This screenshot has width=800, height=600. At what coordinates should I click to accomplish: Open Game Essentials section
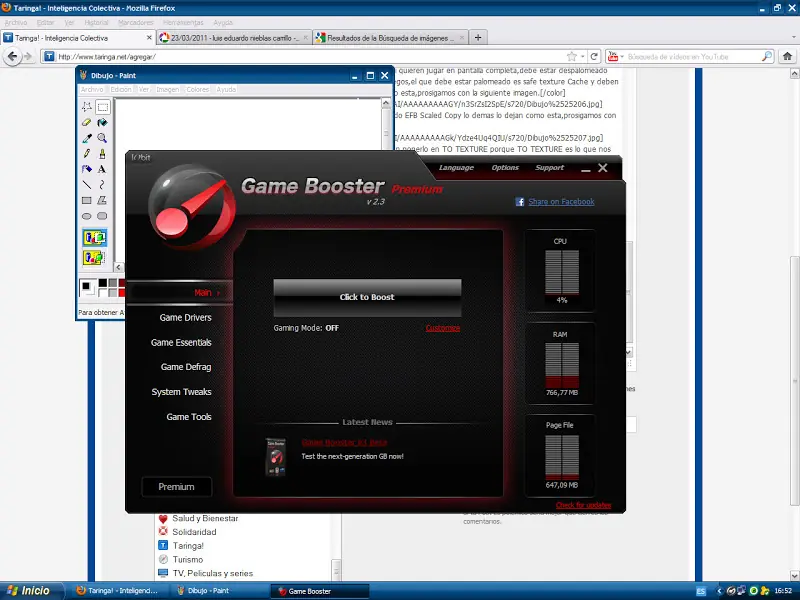tap(181, 342)
